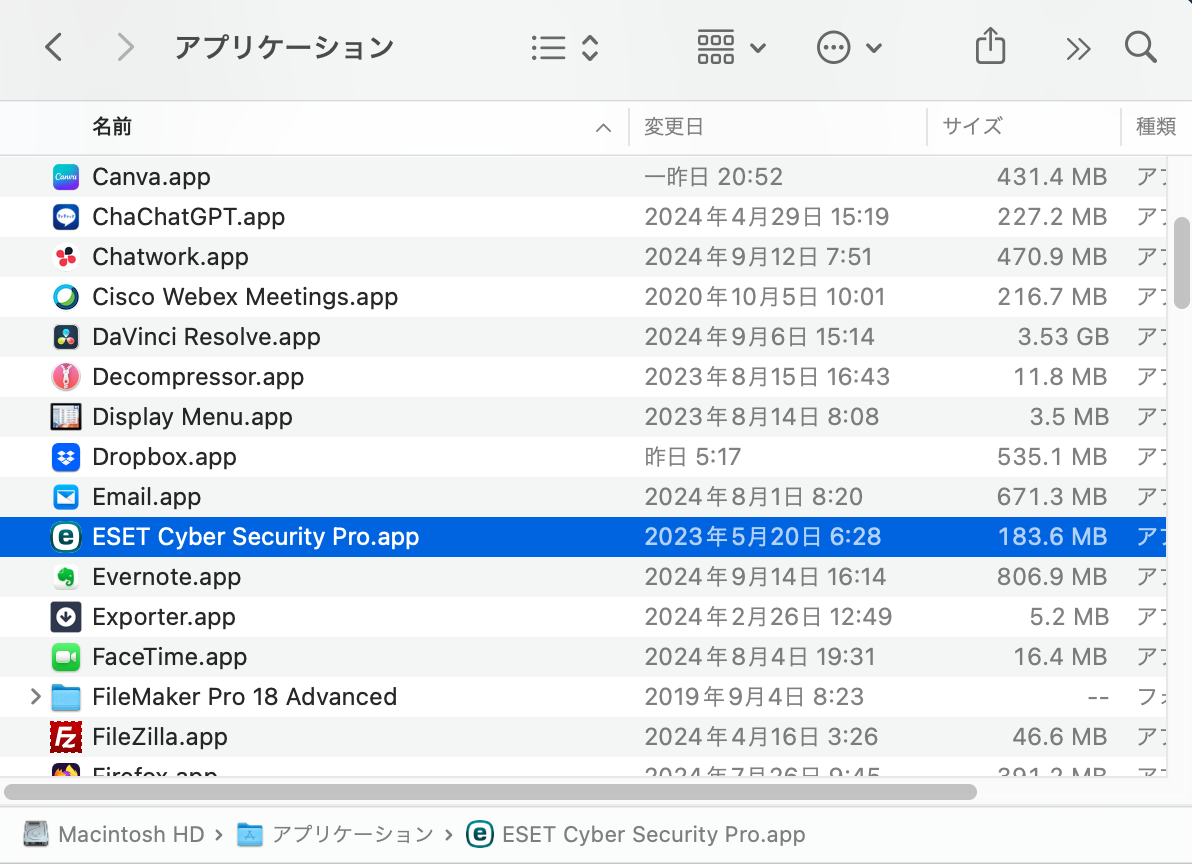Click the size value 5.2 MB

(1069, 617)
